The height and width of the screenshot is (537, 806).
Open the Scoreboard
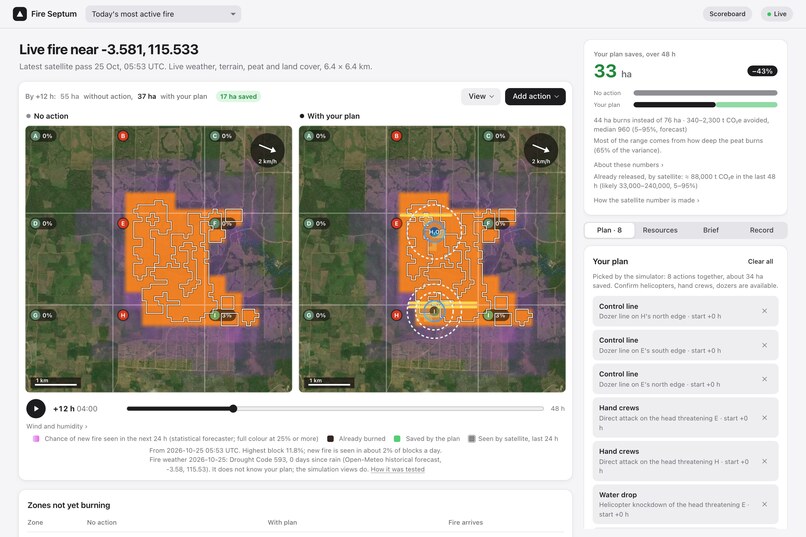(x=727, y=14)
